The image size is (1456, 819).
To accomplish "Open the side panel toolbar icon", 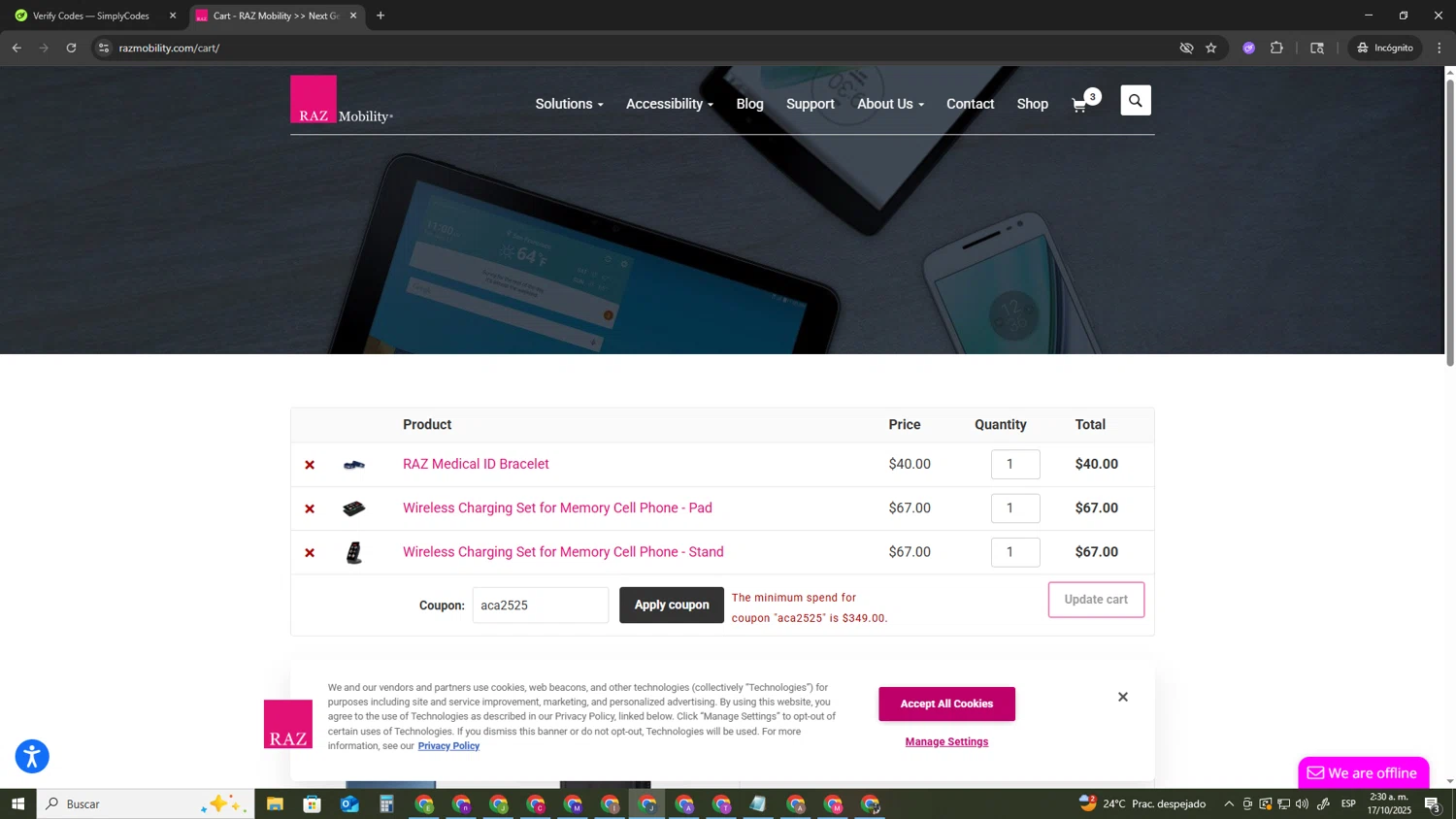I will [1317, 48].
